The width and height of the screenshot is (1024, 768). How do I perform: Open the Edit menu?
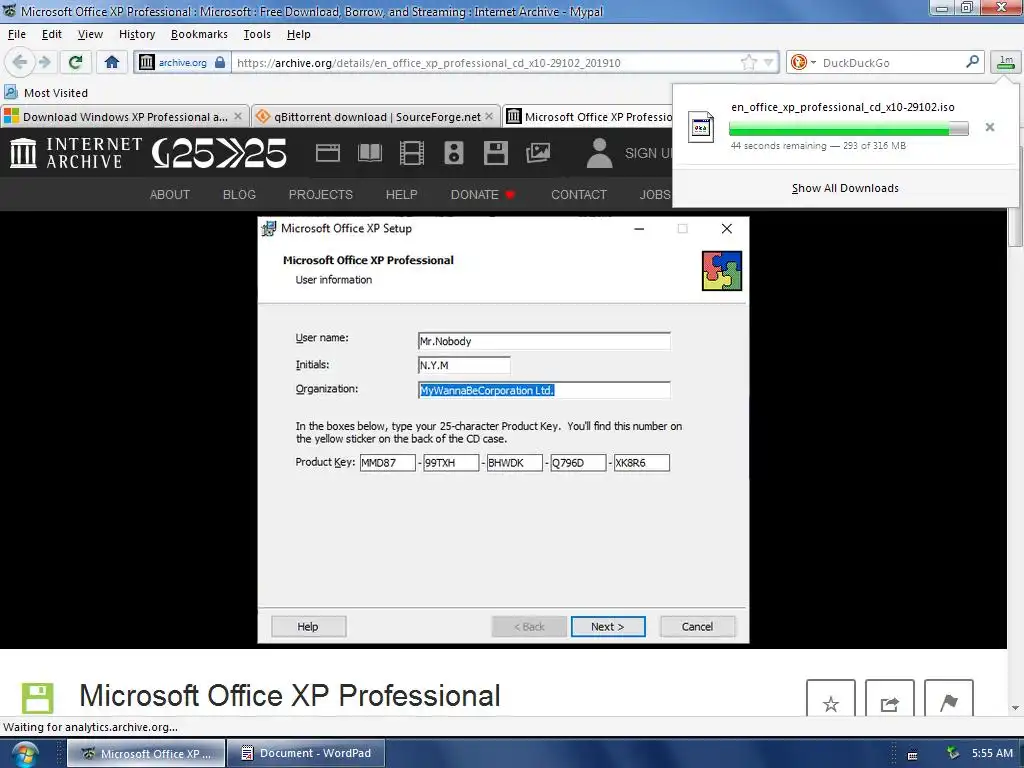coord(52,34)
